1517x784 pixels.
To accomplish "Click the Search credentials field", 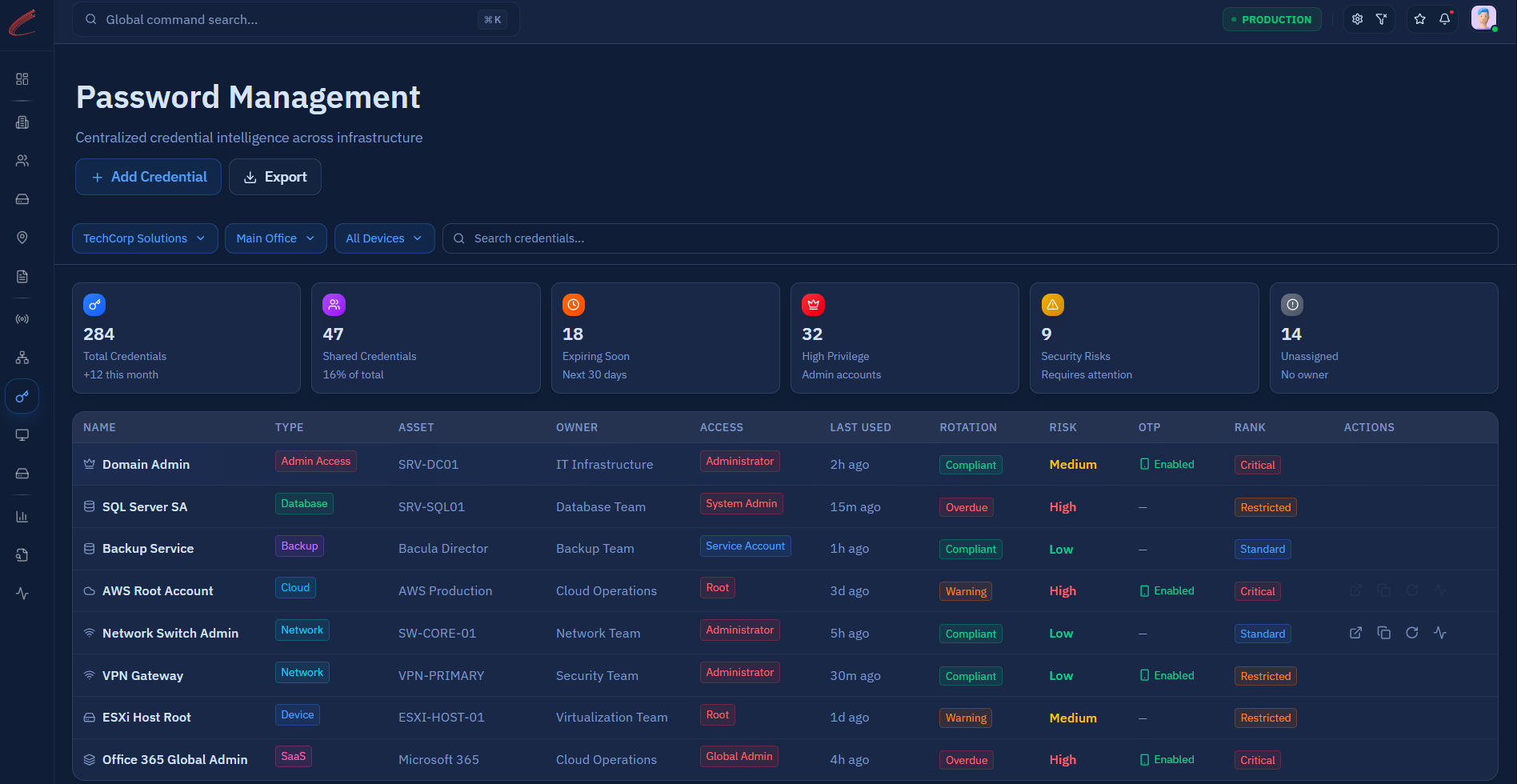I will [x=970, y=238].
